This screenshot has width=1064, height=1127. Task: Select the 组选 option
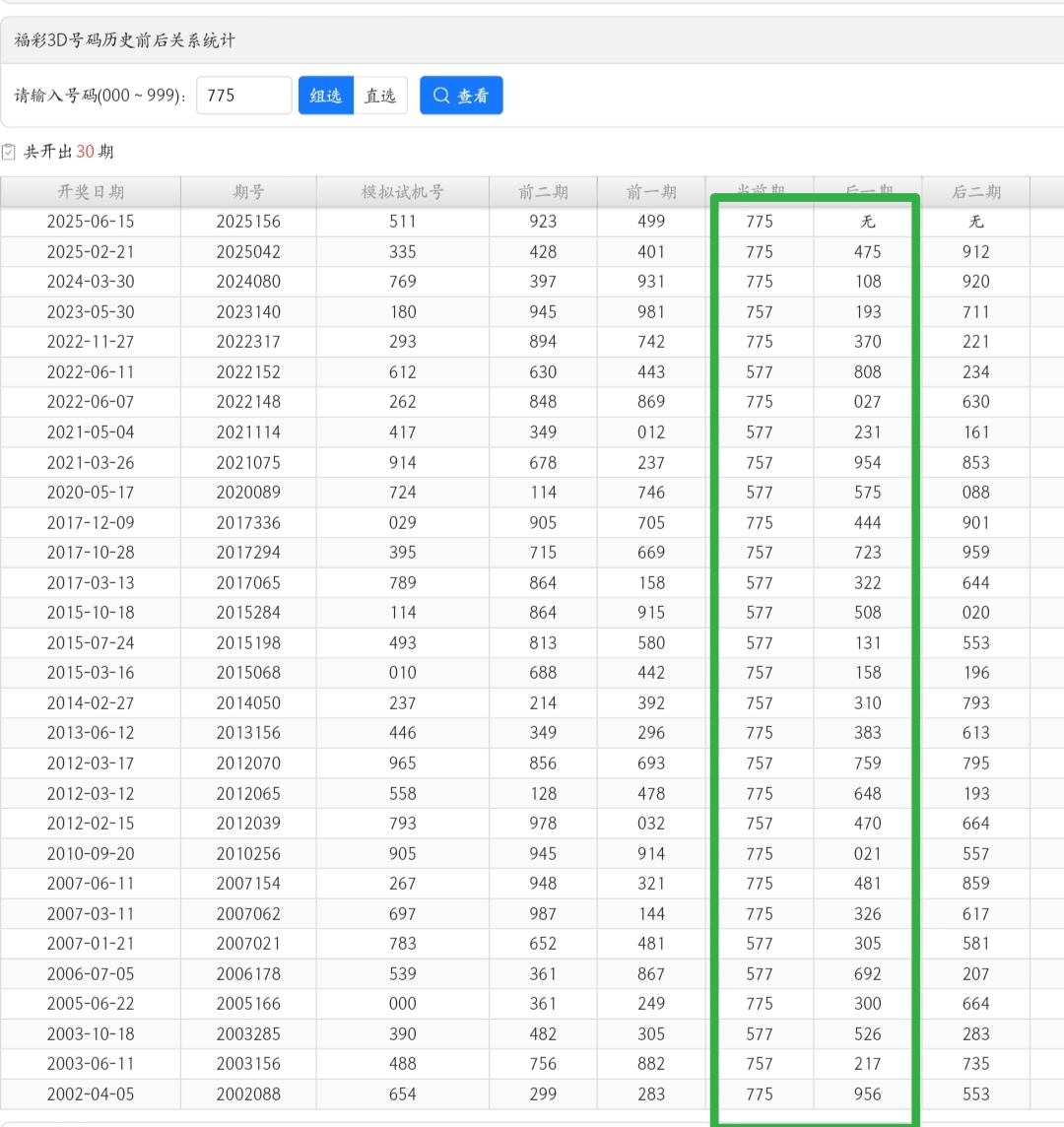(x=326, y=96)
